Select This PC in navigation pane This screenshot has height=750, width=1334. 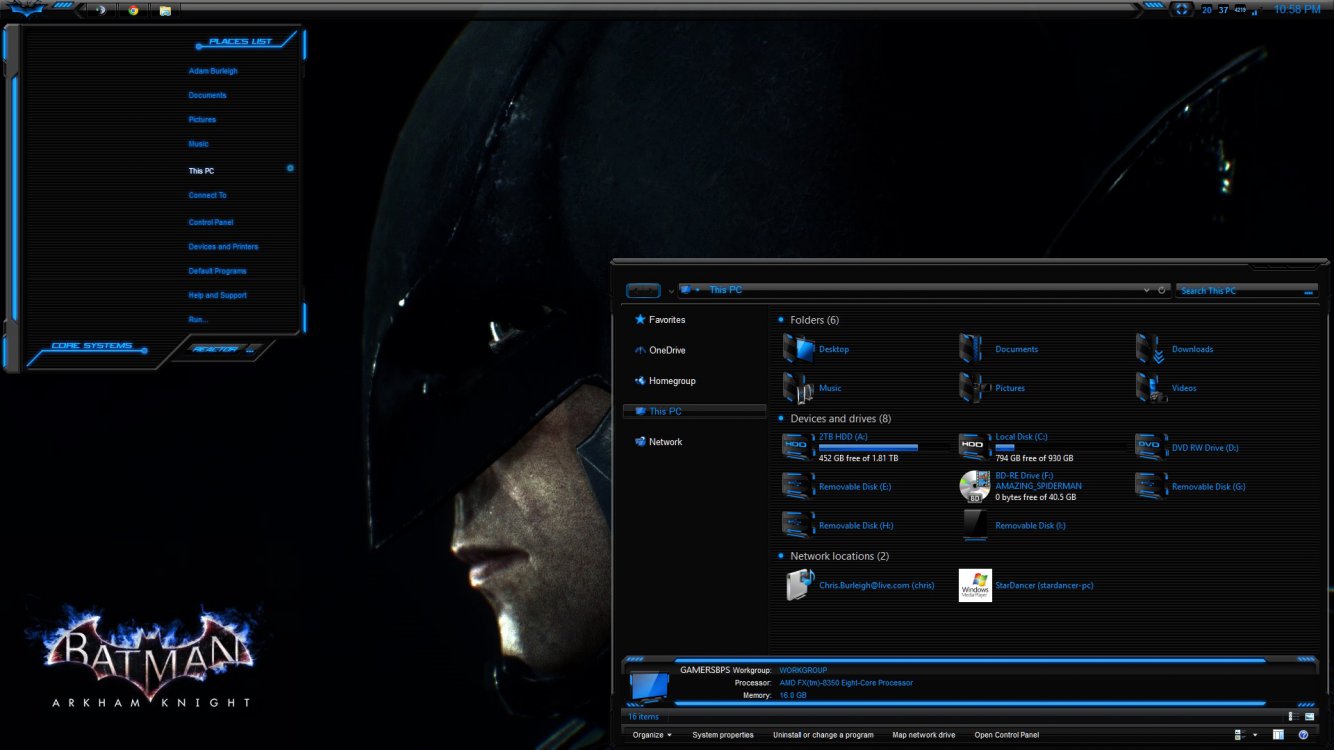point(694,411)
